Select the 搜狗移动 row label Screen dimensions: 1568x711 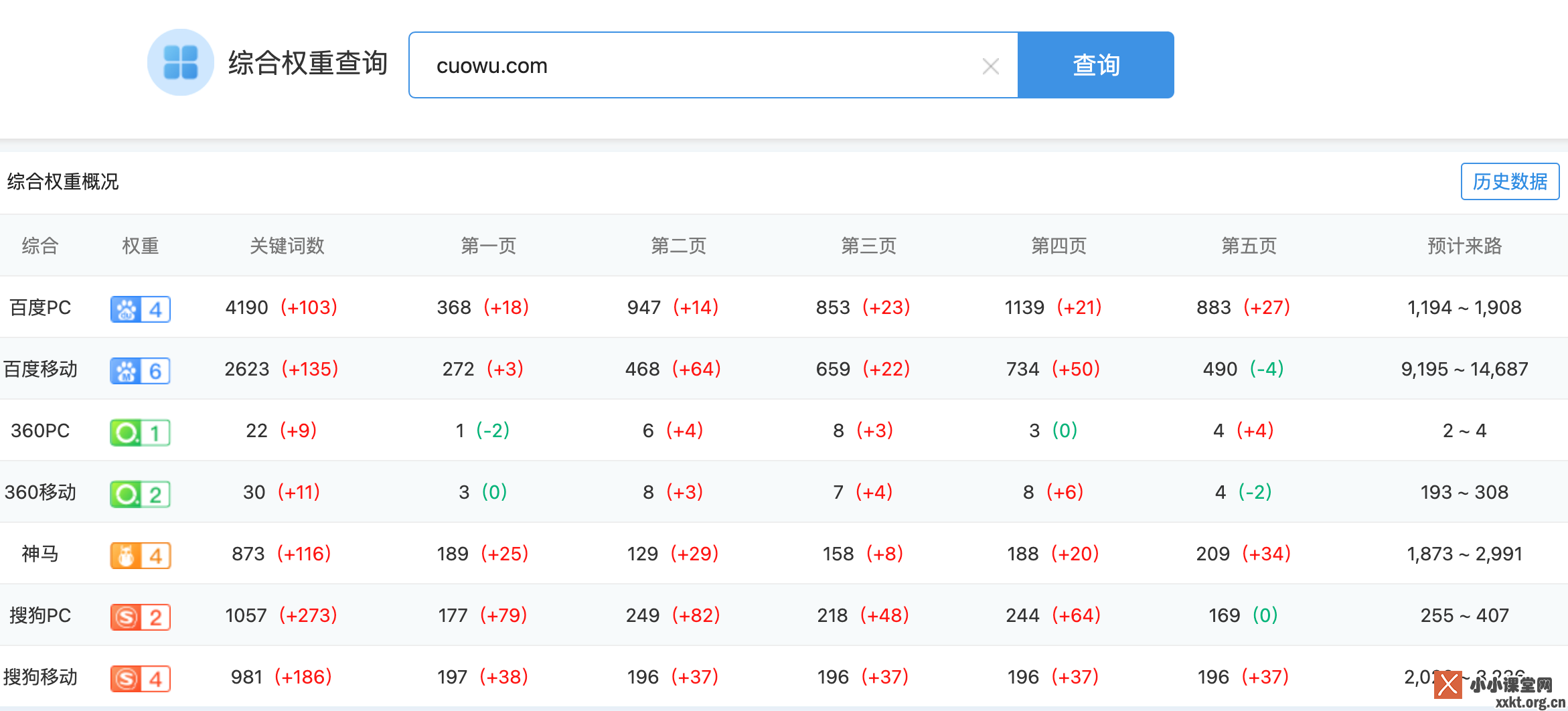[x=40, y=677]
